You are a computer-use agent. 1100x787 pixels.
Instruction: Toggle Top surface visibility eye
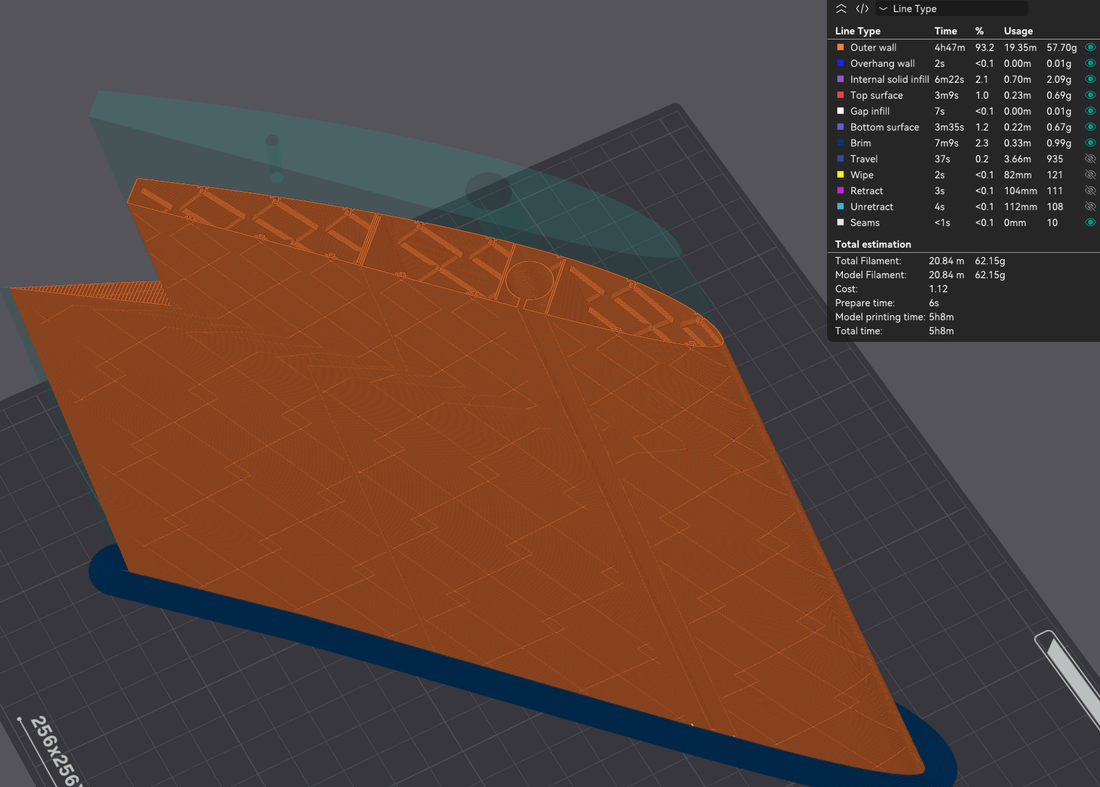(x=1090, y=95)
